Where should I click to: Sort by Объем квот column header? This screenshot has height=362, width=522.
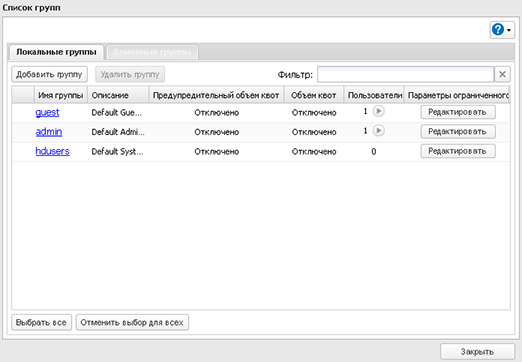click(x=313, y=95)
